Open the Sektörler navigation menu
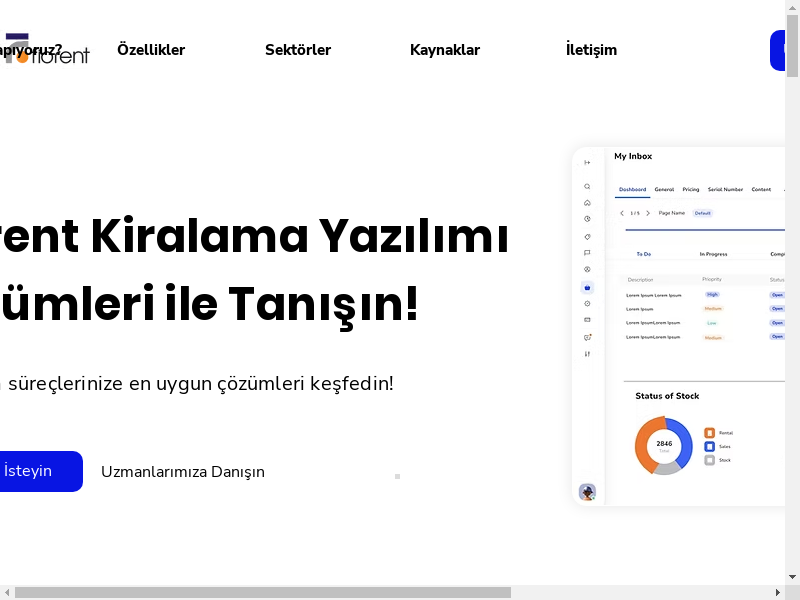Viewport: 800px width, 600px height. (298, 50)
